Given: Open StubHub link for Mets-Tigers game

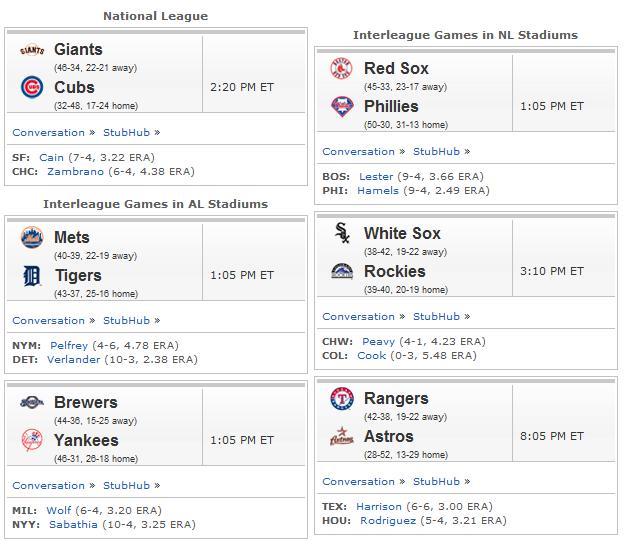Looking at the screenshot, I should click(127, 321).
